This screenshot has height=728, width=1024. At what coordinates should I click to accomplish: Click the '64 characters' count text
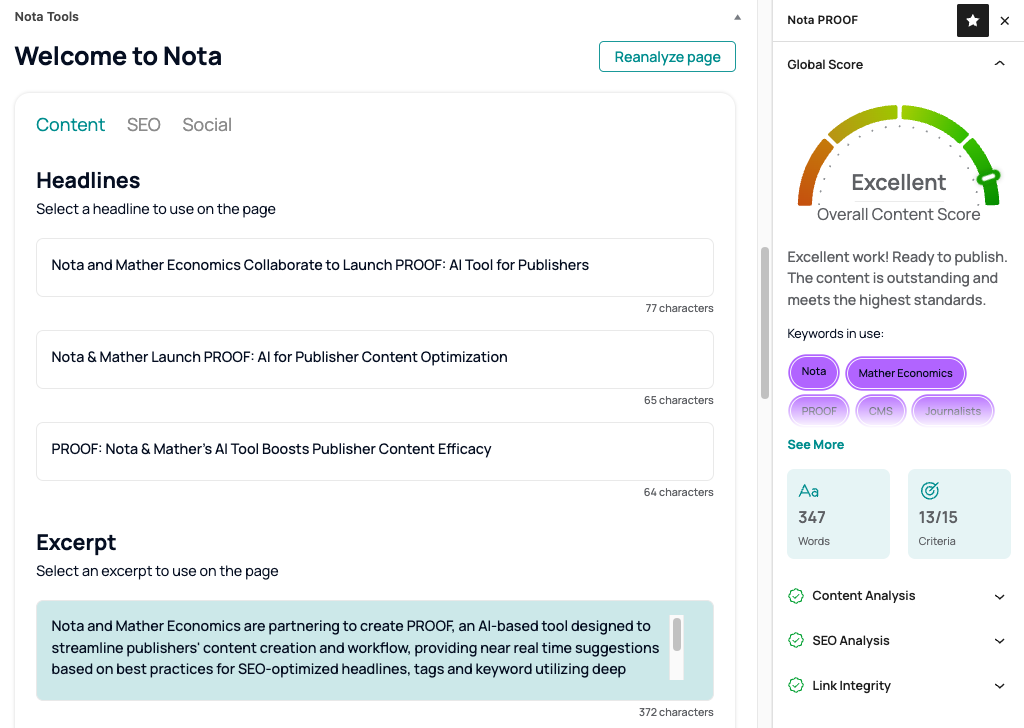pyautogui.click(x=679, y=492)
